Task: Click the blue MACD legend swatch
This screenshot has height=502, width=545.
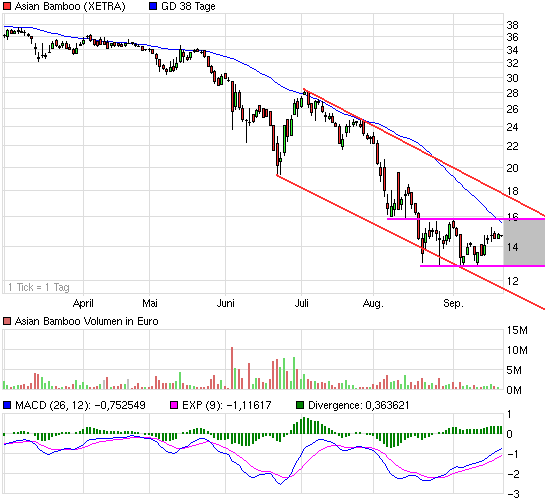Action: pos(7,405)
